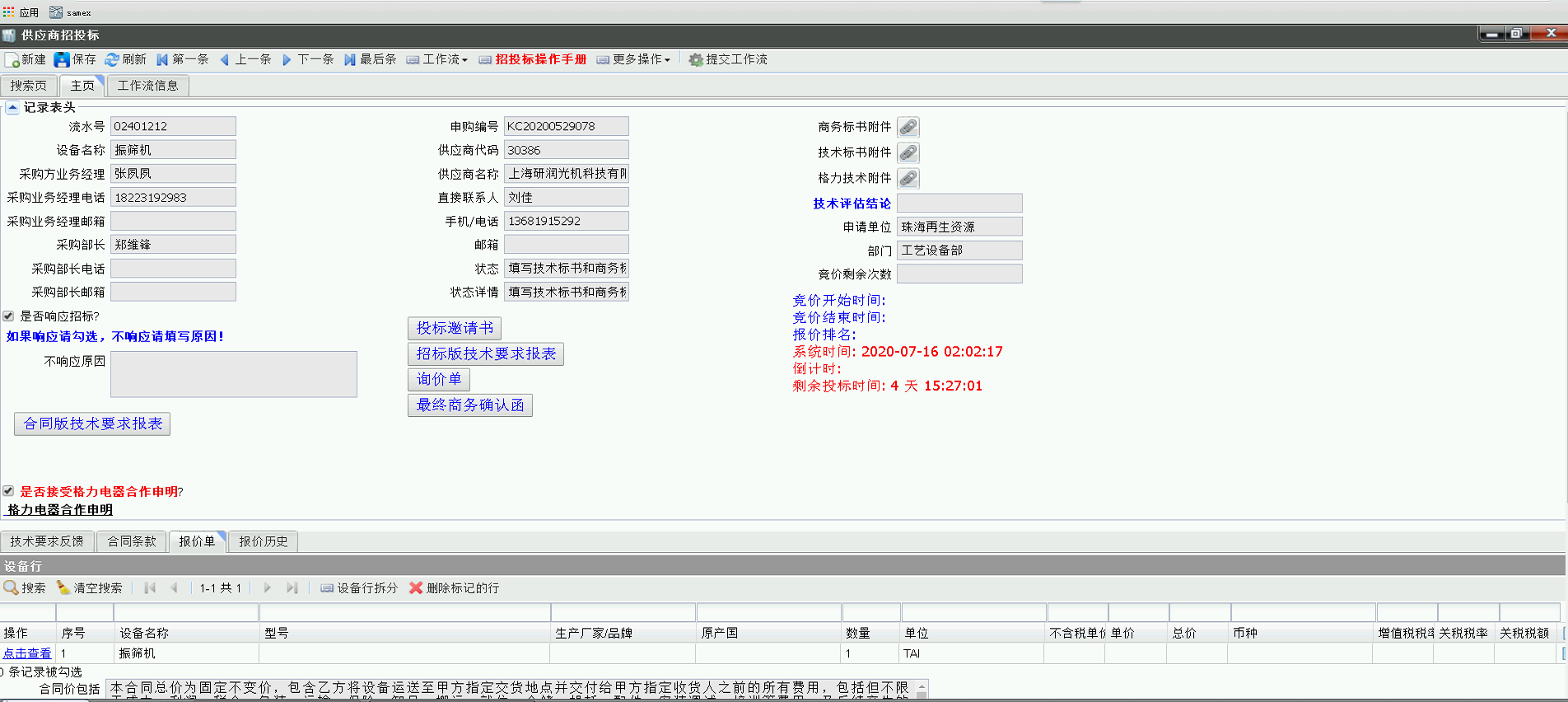Open 技术标书附件 attachment icon
This screenshot has width=1568, height=702.
click(908, 152)
